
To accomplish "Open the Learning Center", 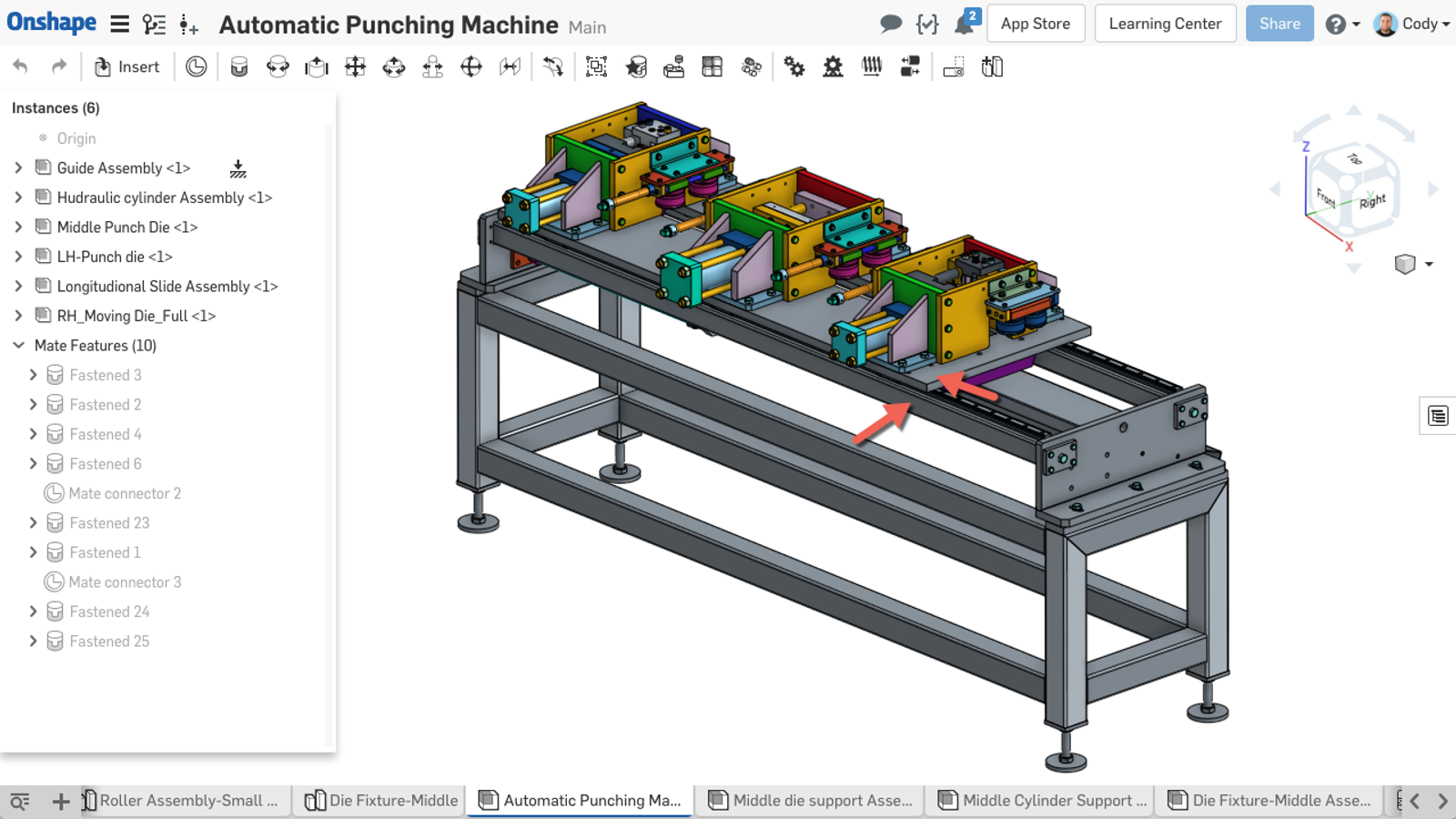I will [x=1164, y=24].
